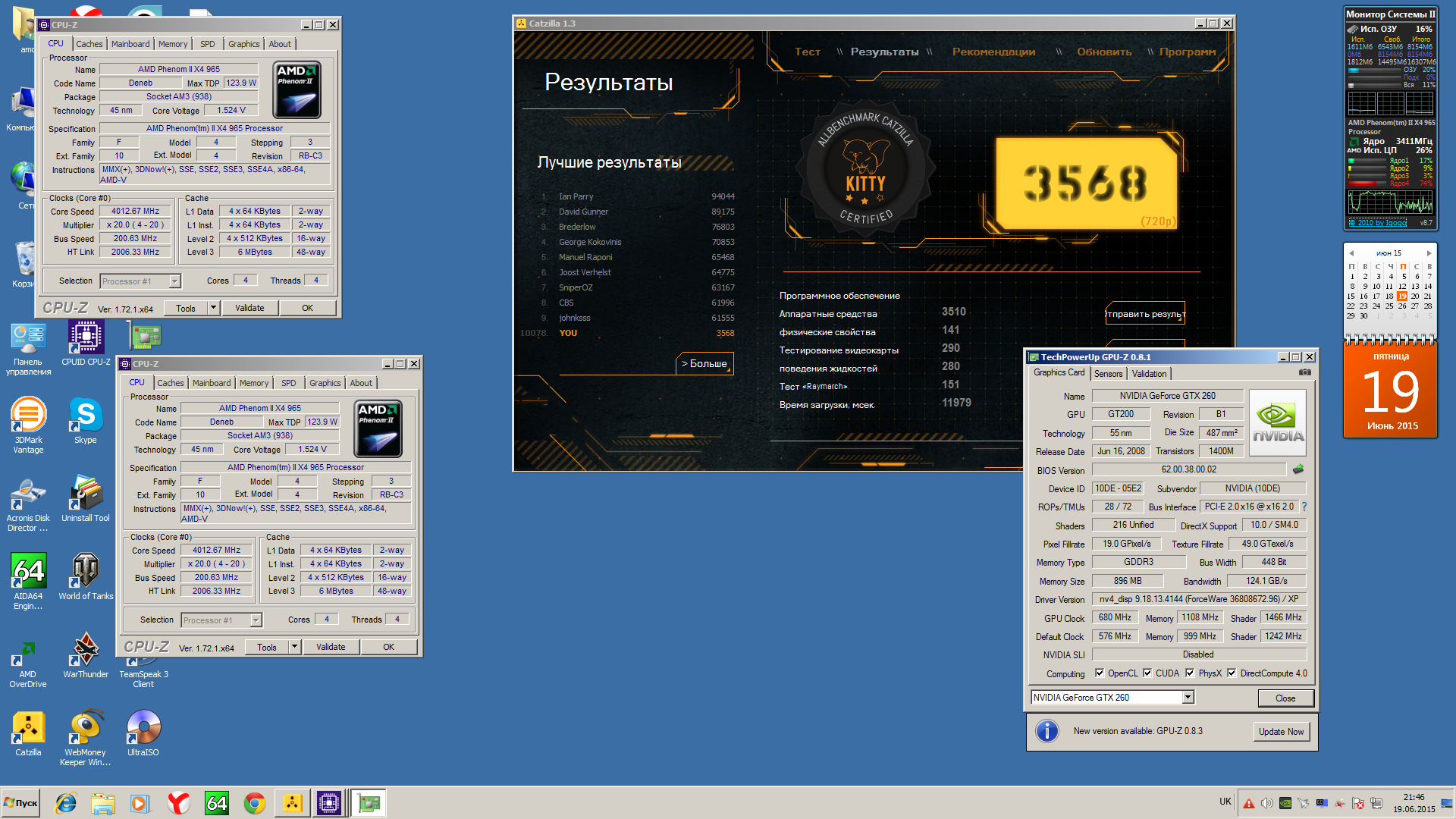
Task: Open Skype desktop shortcut
Action: pos(86,421)
